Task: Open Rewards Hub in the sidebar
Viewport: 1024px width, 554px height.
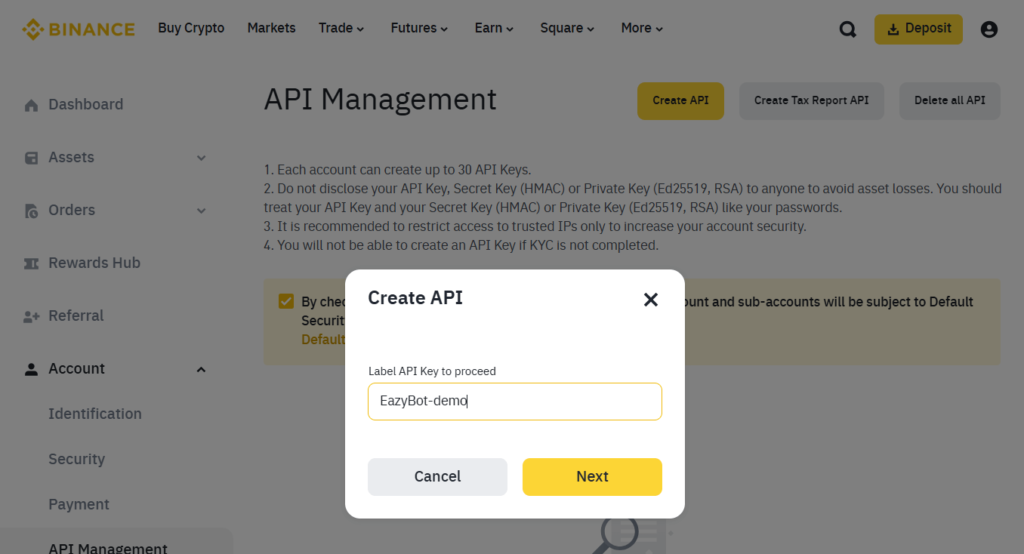Action: click(x=94, y=263)
